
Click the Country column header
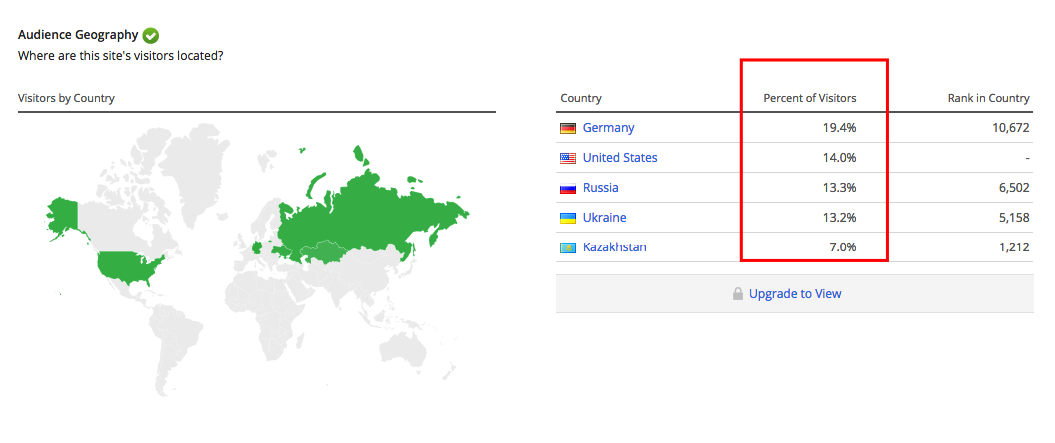coord(581,98)
